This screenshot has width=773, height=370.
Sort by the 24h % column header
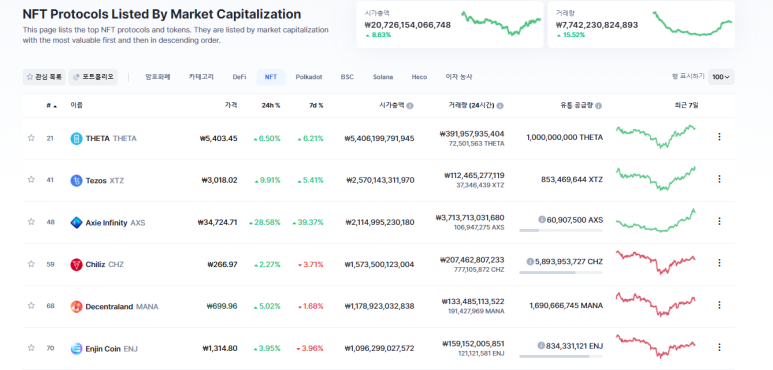271,105
